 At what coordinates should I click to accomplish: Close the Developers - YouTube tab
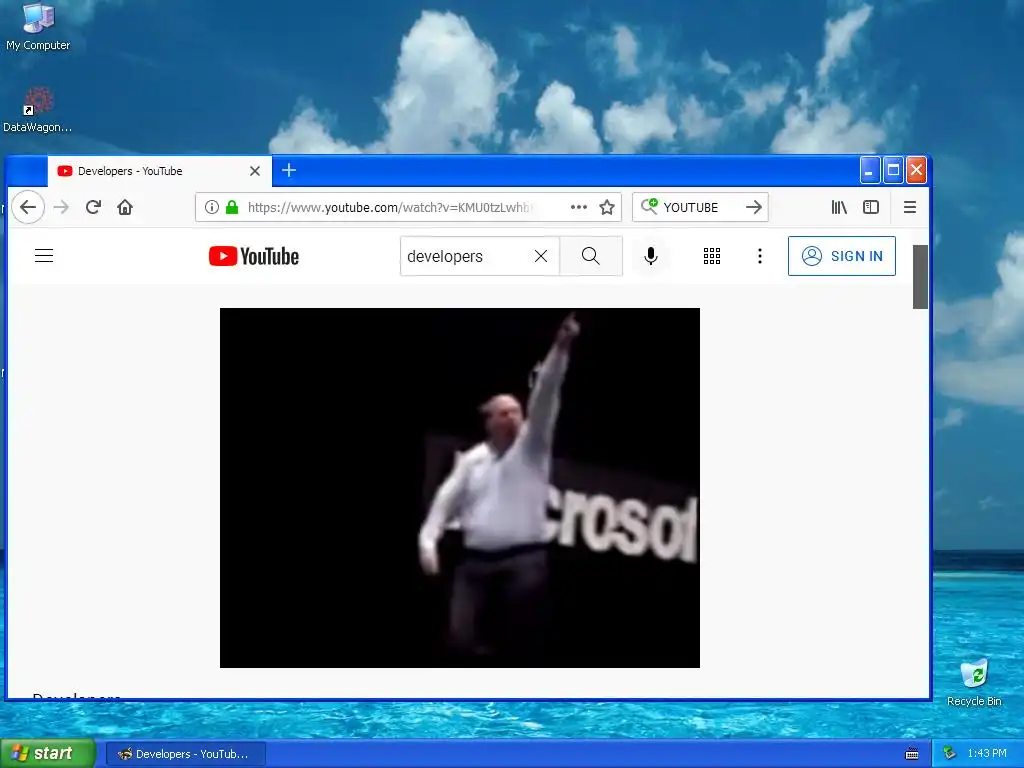tap(255, 171)
